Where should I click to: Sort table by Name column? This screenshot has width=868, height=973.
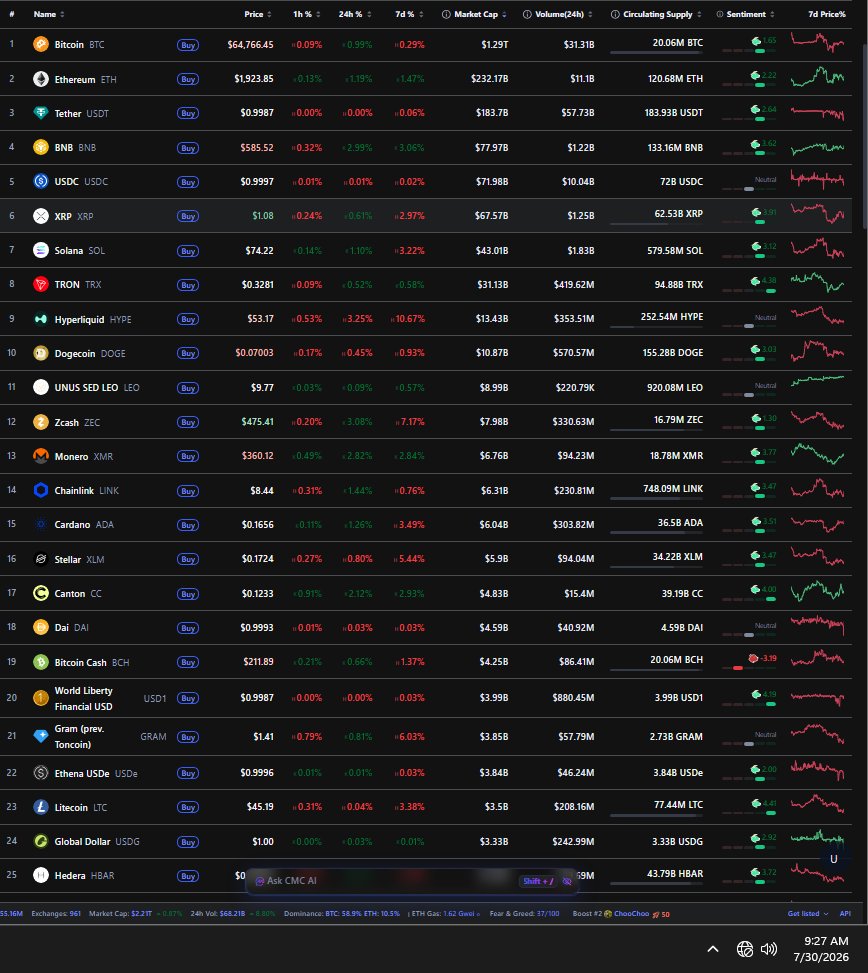tap(49, 14)
